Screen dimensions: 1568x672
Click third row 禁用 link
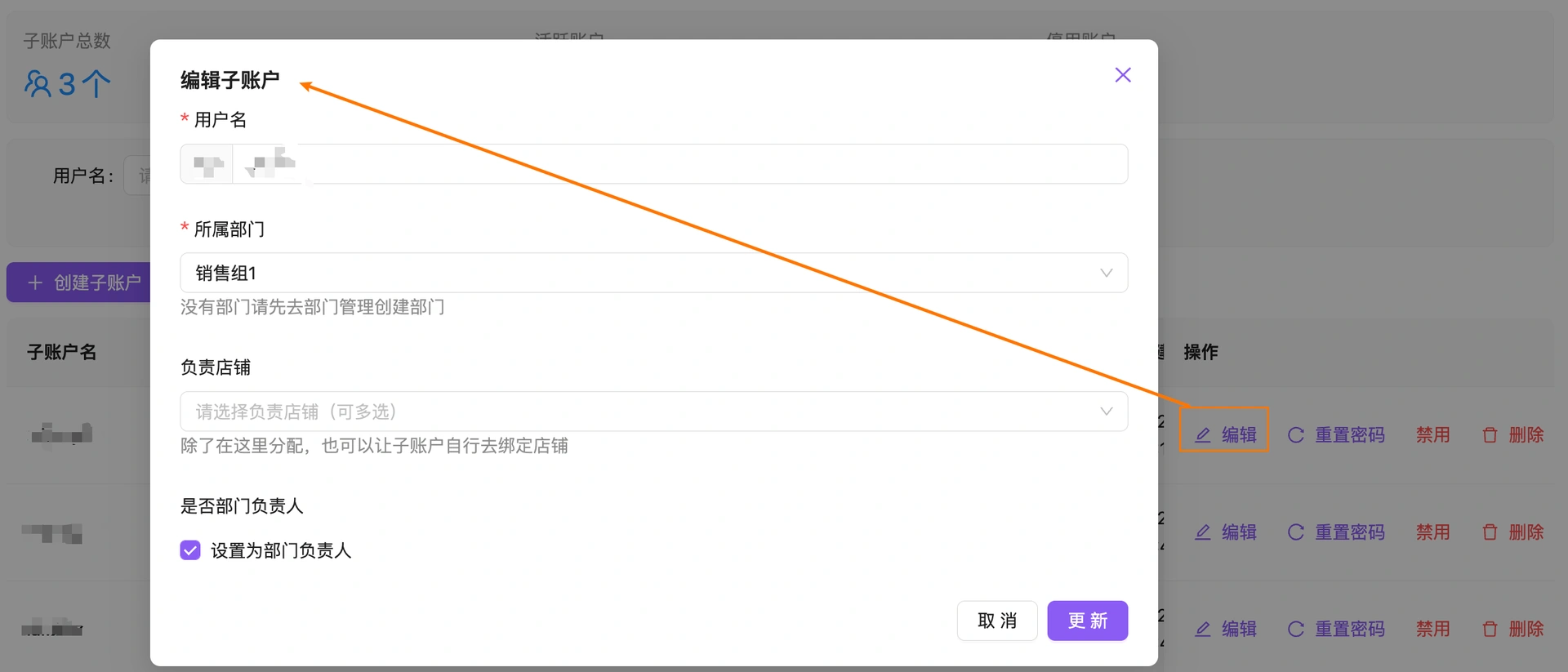(x=1433, y=630)
